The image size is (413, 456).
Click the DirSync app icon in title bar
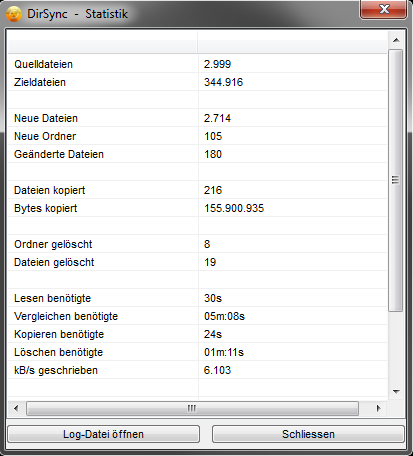(x=14, y=14)
